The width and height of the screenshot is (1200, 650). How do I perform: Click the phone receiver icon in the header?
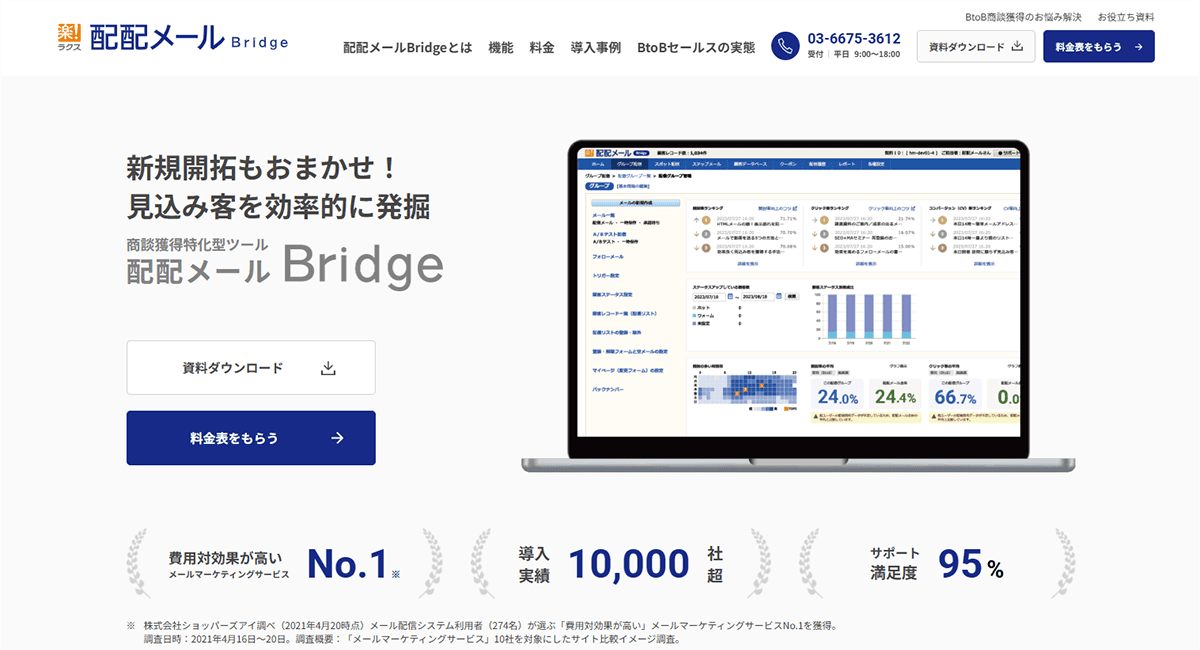(x=783, y=46)
